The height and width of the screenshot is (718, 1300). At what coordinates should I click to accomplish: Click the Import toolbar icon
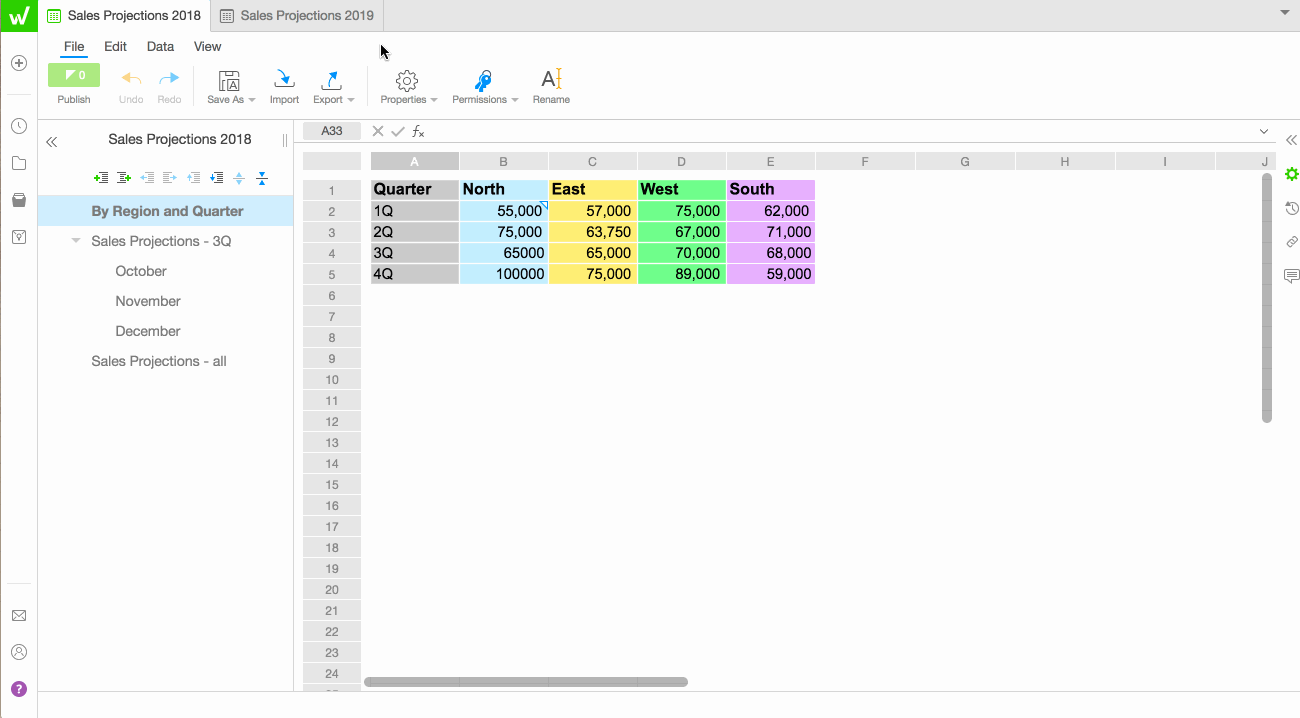pyautogui.click(x=284, y=85)
